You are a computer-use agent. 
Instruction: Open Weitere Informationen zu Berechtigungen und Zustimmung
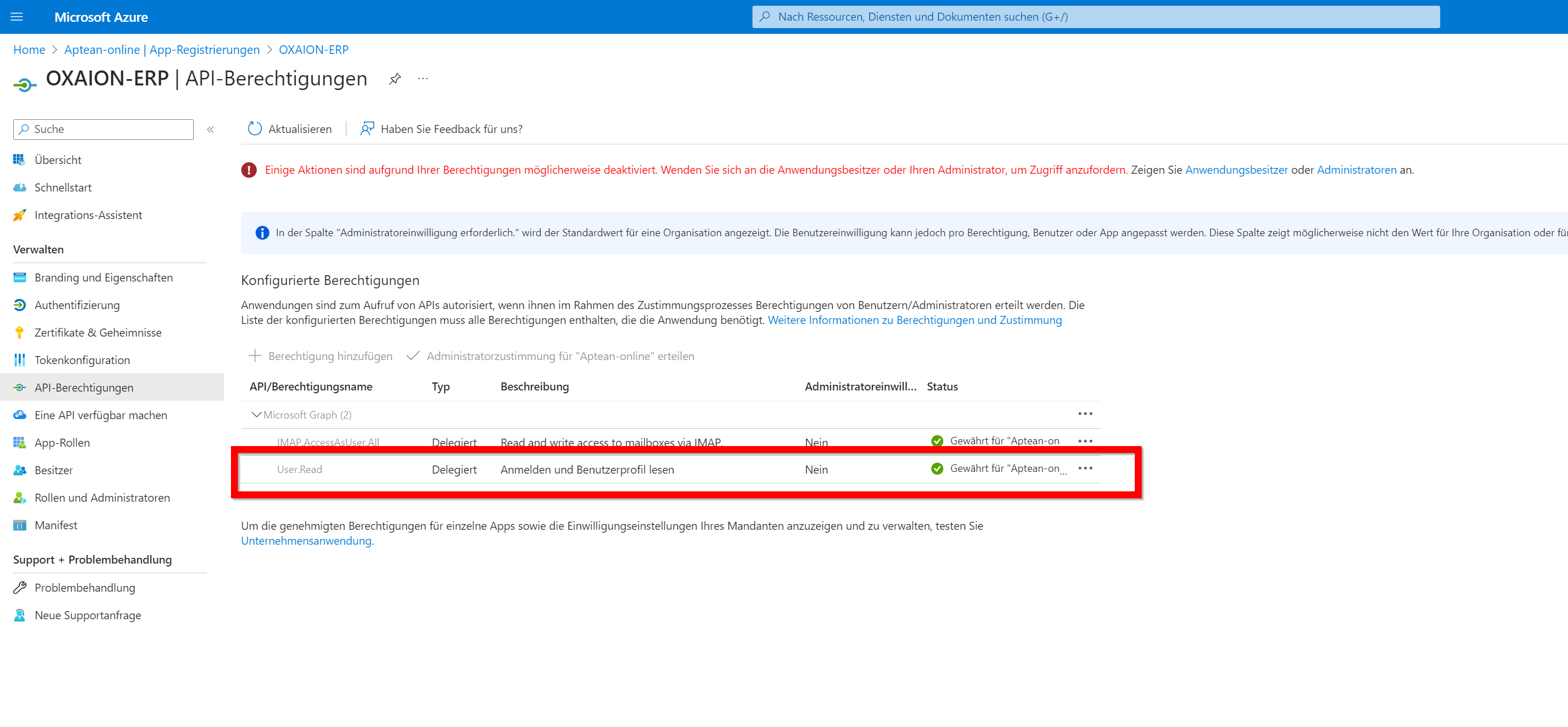[x=914, y=320]
